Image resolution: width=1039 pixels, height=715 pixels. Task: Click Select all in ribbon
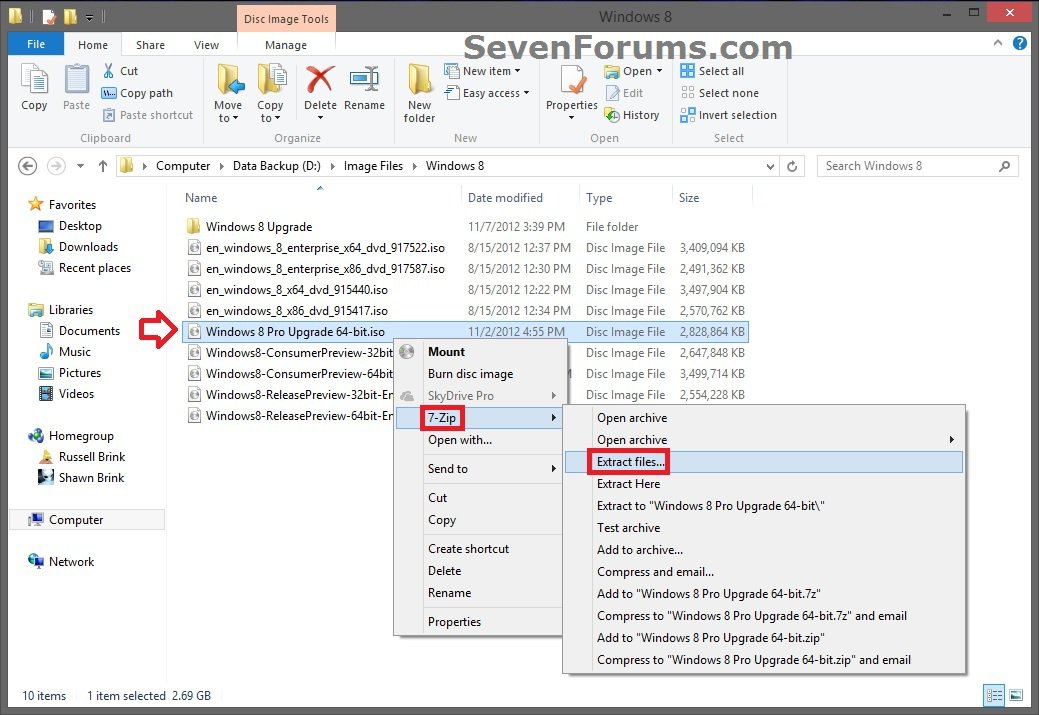pos(712,71)
